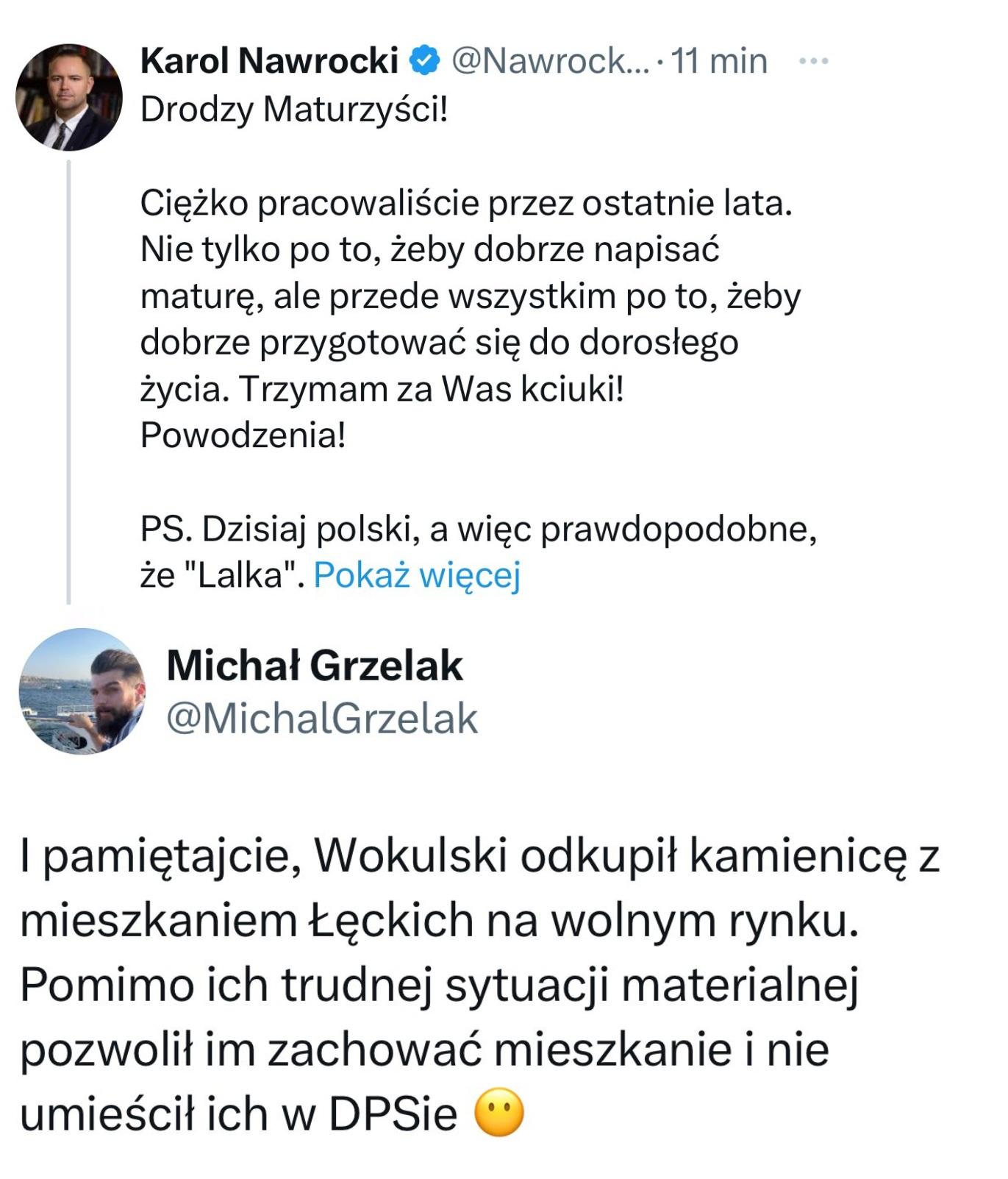1008x1179 pixels.
Task: Click the Michał Grzelak display name
Action: point(315,666)
